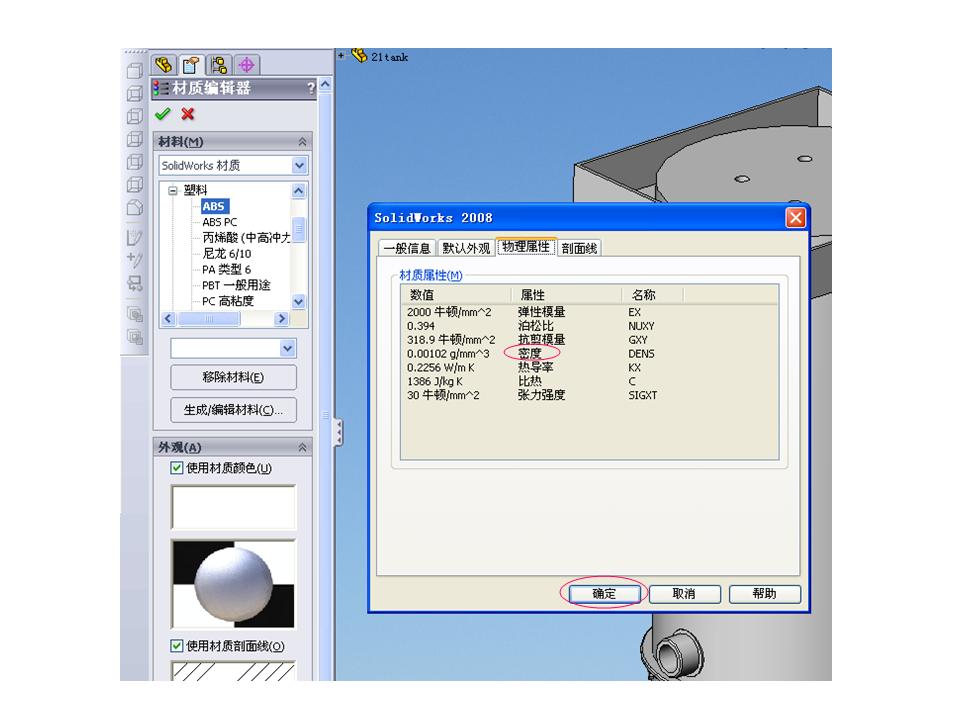
Task: Switch to 默认外观 tab
Action: (x=466, y=248)
